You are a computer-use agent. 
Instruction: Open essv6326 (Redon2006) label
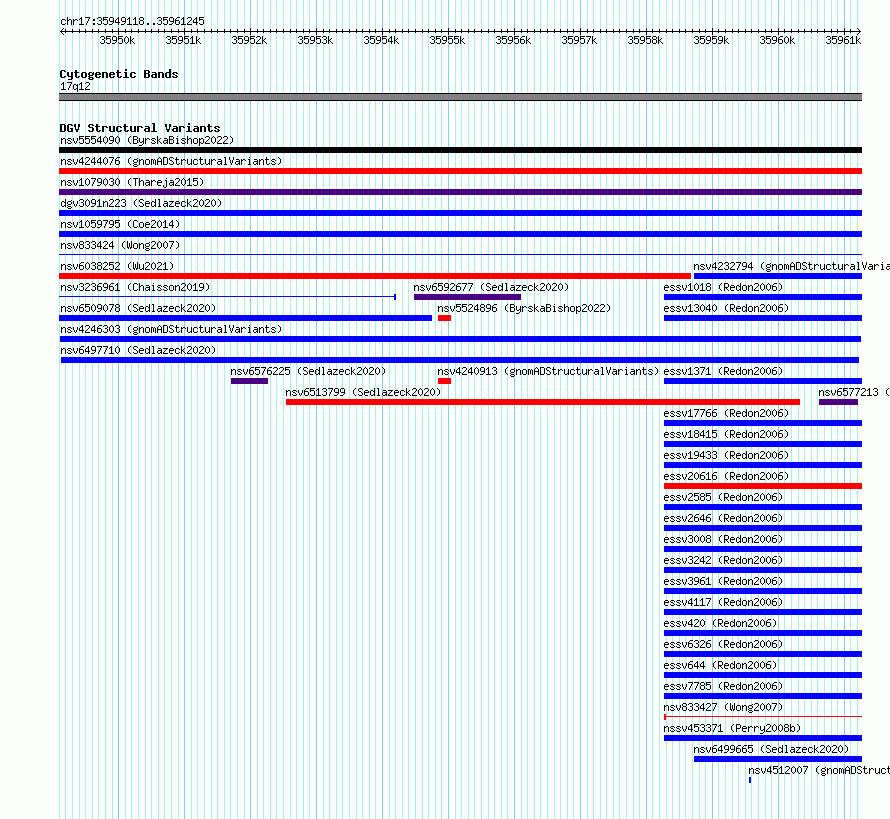tap(723, 644)
